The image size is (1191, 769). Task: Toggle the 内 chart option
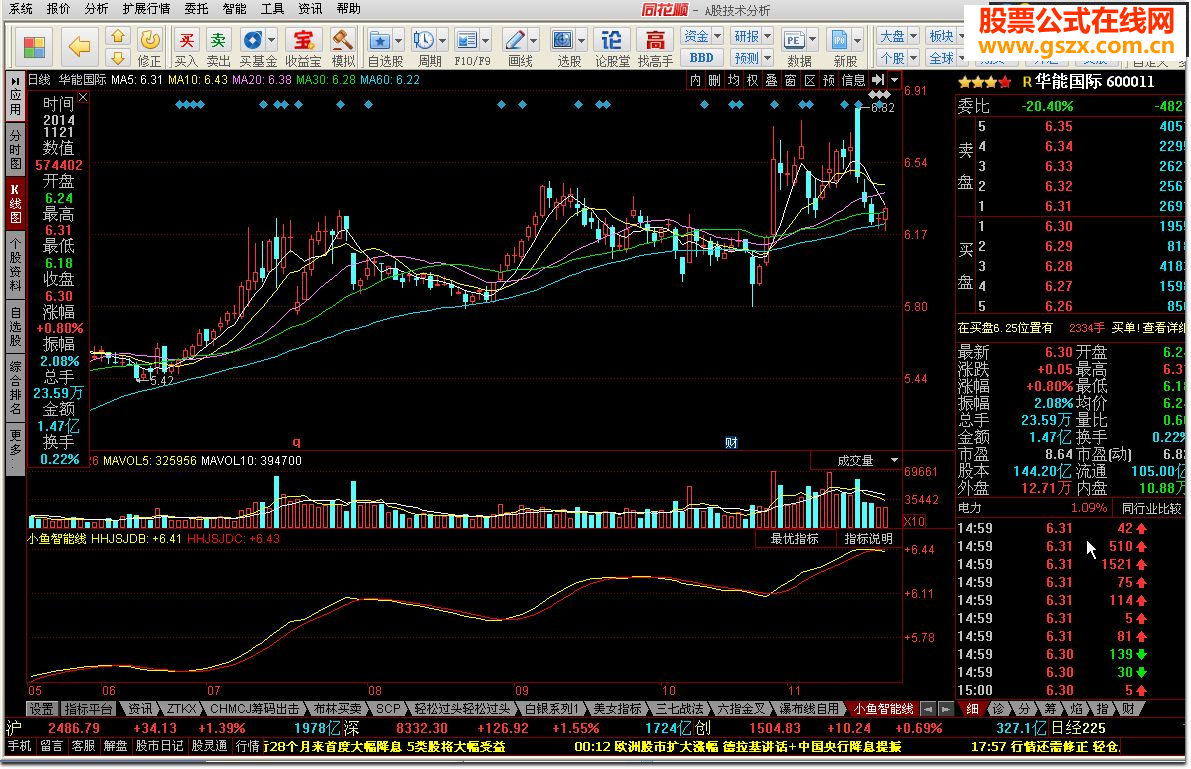pos(695,80)
